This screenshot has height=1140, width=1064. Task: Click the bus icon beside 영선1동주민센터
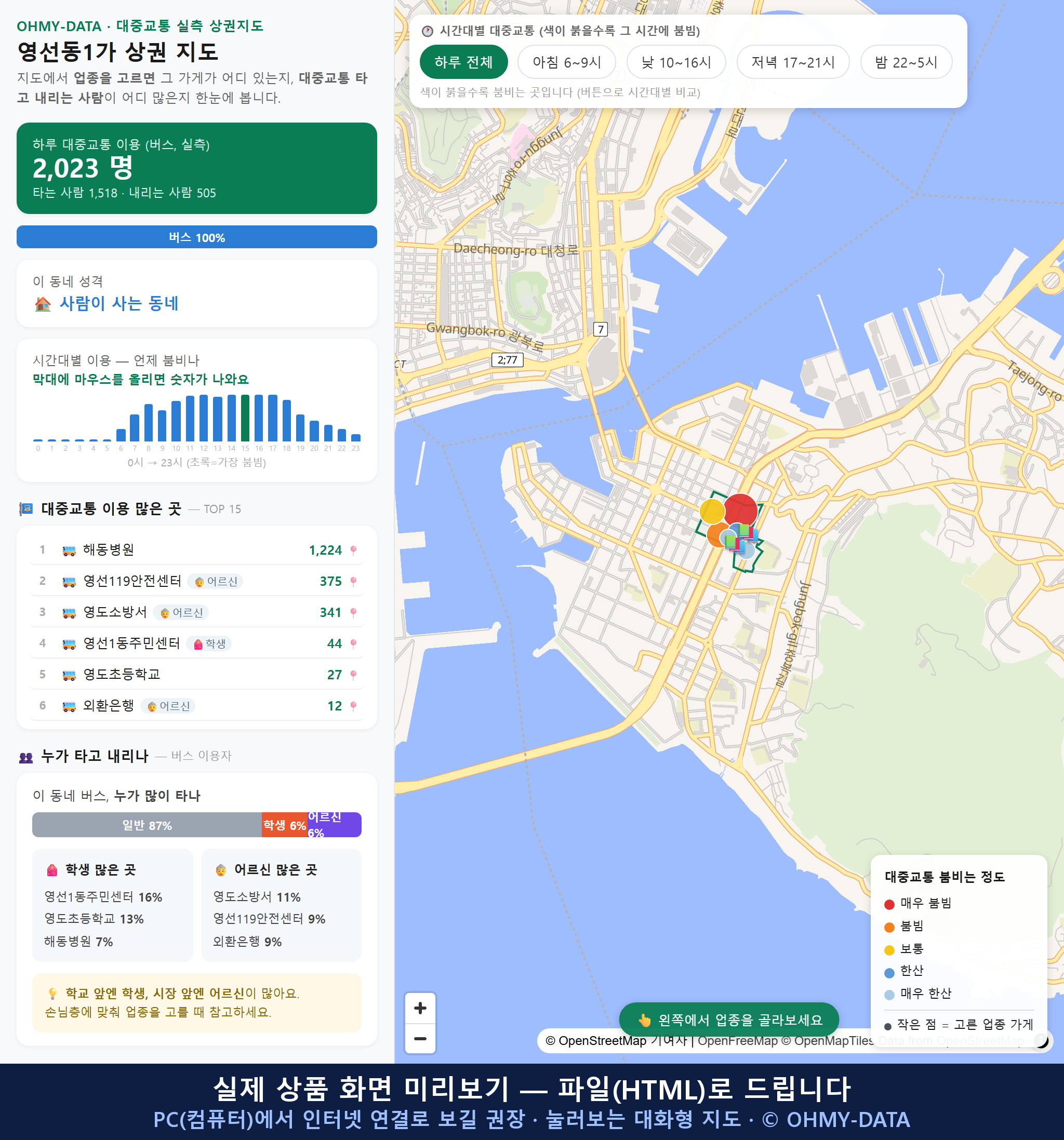[69, 644]
